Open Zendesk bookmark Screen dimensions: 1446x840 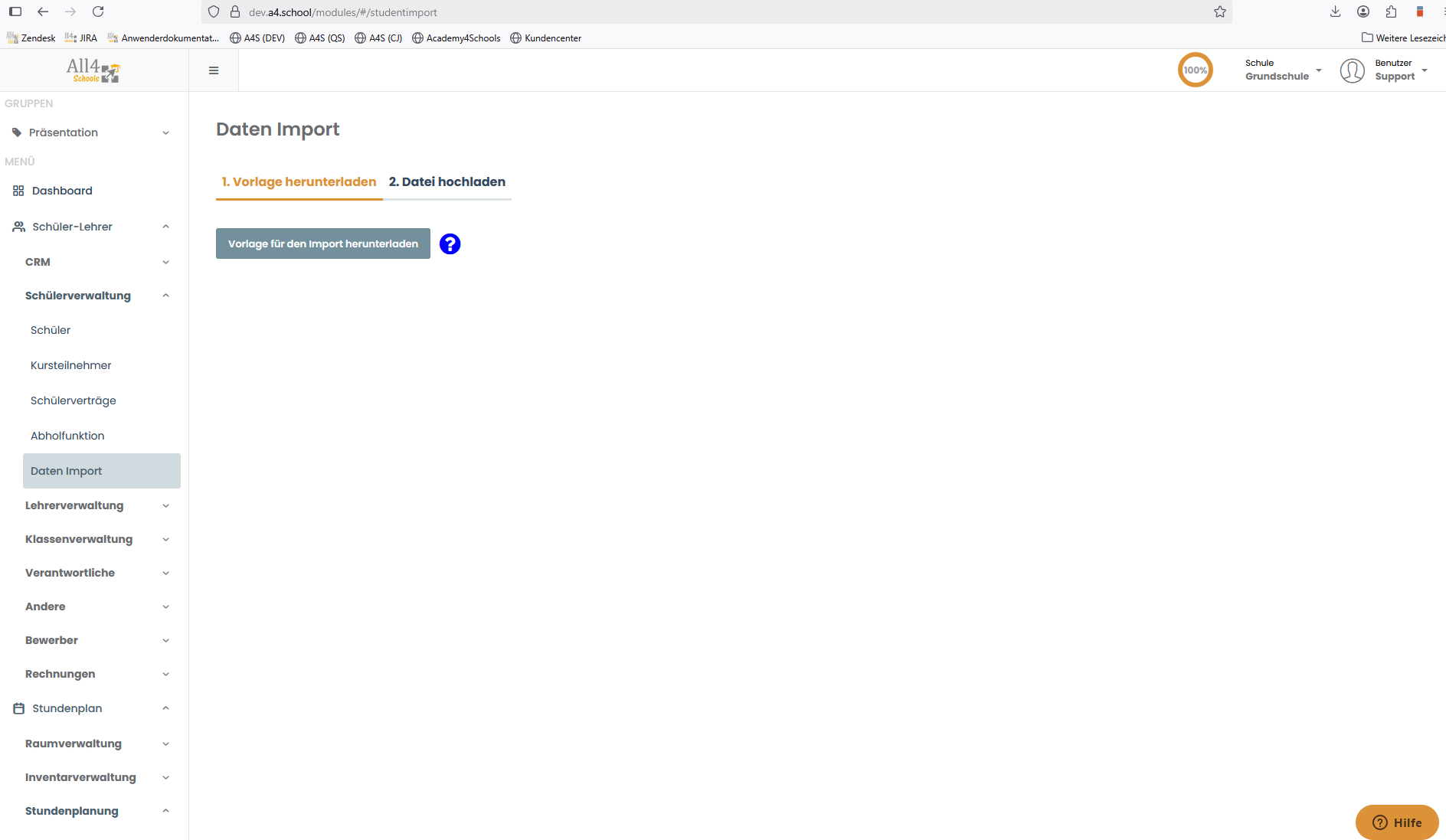coord(31,38)
